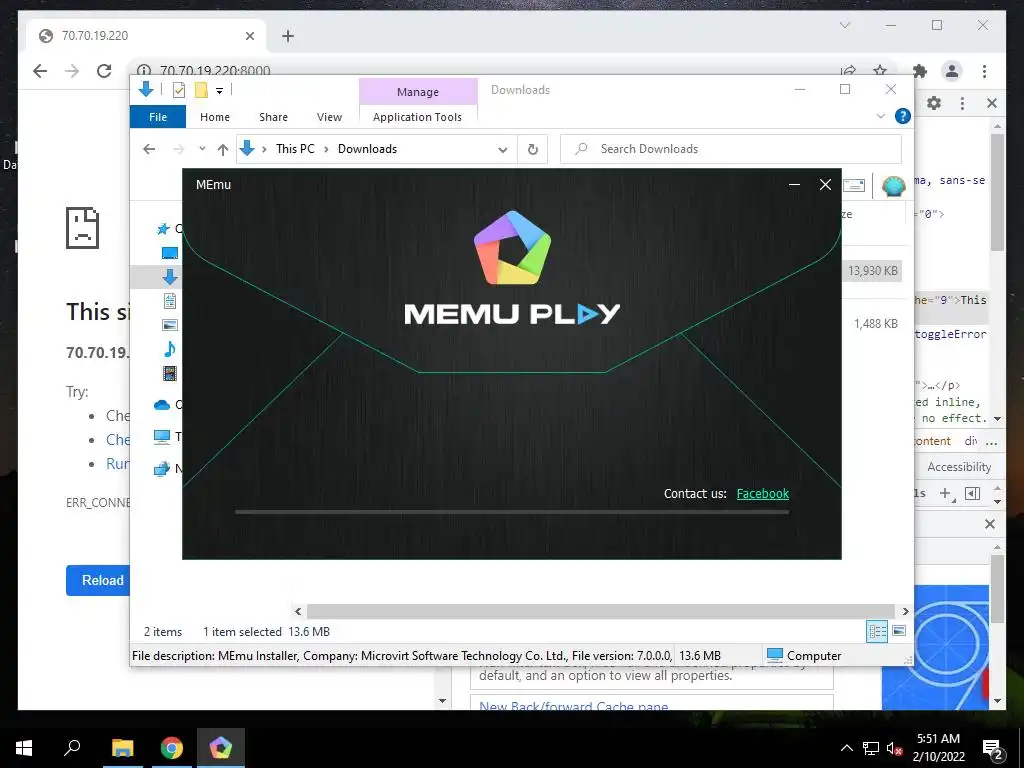This screenshot has width=1024, height=768.
Task: Open the Action Center notifications icon
Action: pos(992,748)
